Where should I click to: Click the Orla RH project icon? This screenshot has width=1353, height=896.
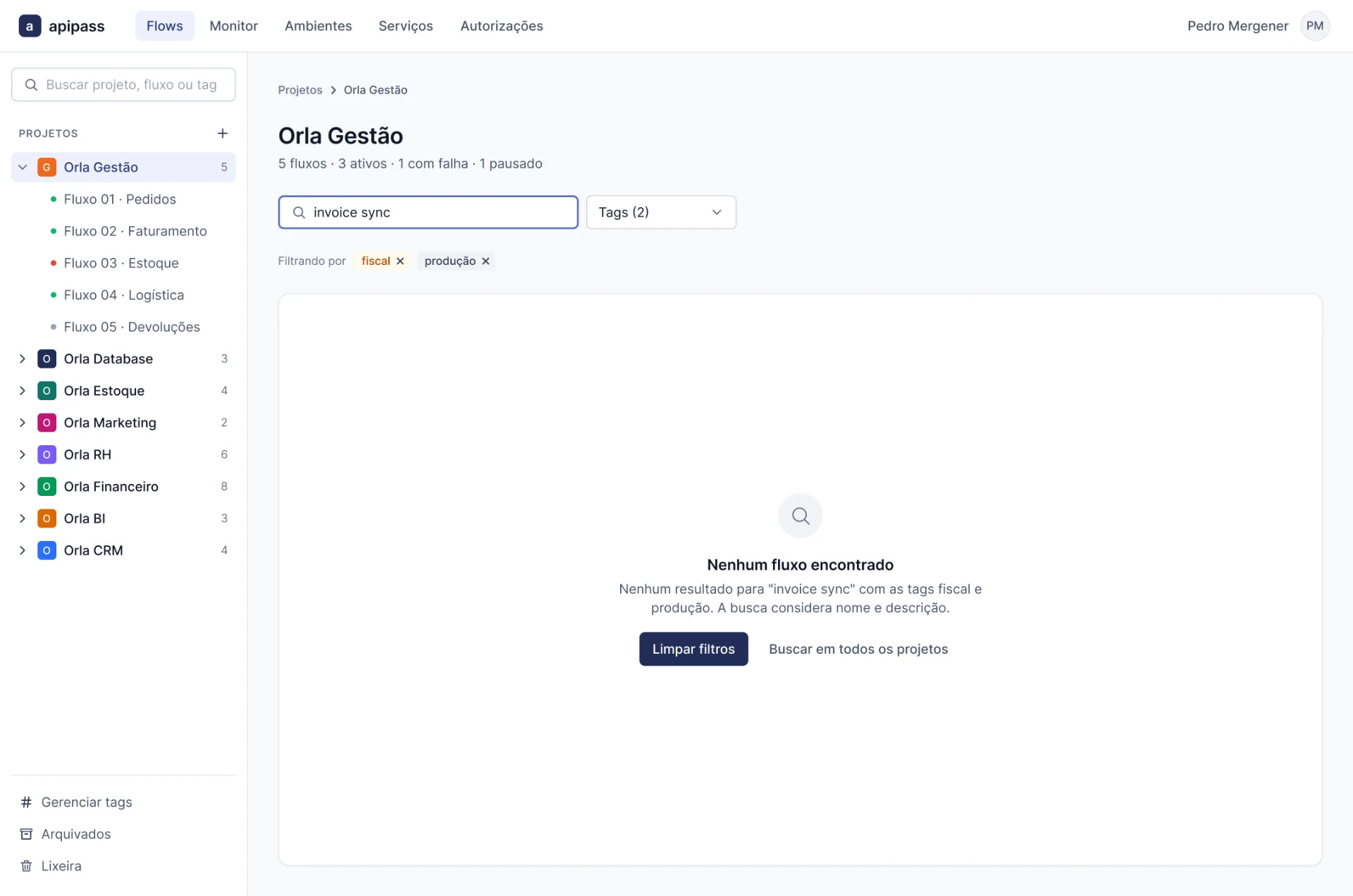pyautogui.click(x=47, y=454)
